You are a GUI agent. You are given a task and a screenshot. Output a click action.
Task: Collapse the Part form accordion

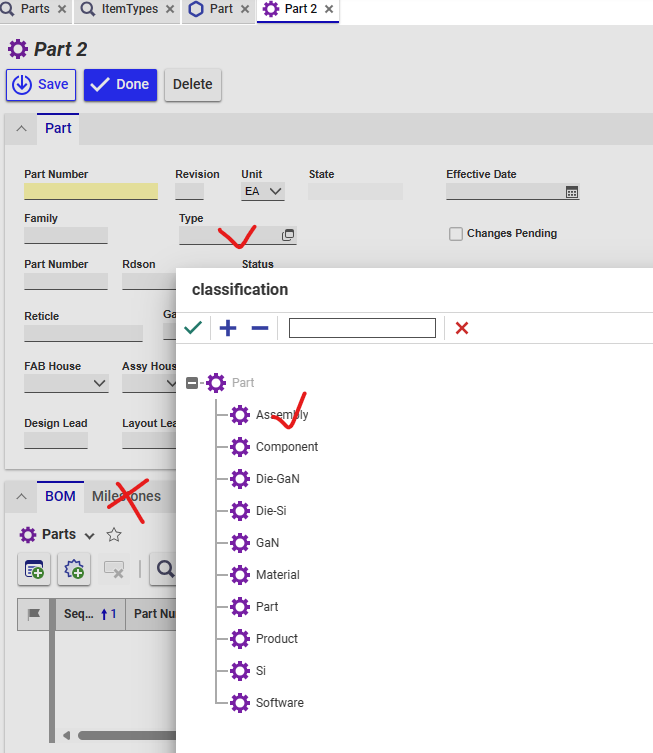pos(21,128)
